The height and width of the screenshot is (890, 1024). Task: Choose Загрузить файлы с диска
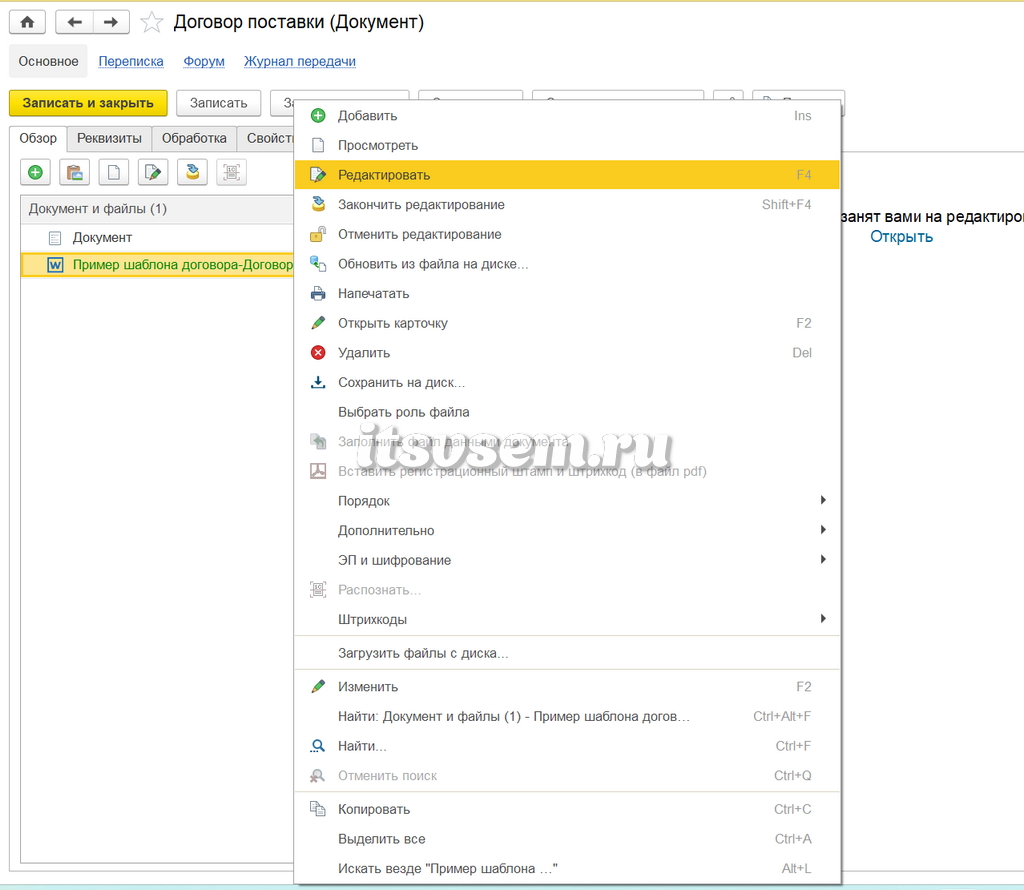tap(567, 653)
